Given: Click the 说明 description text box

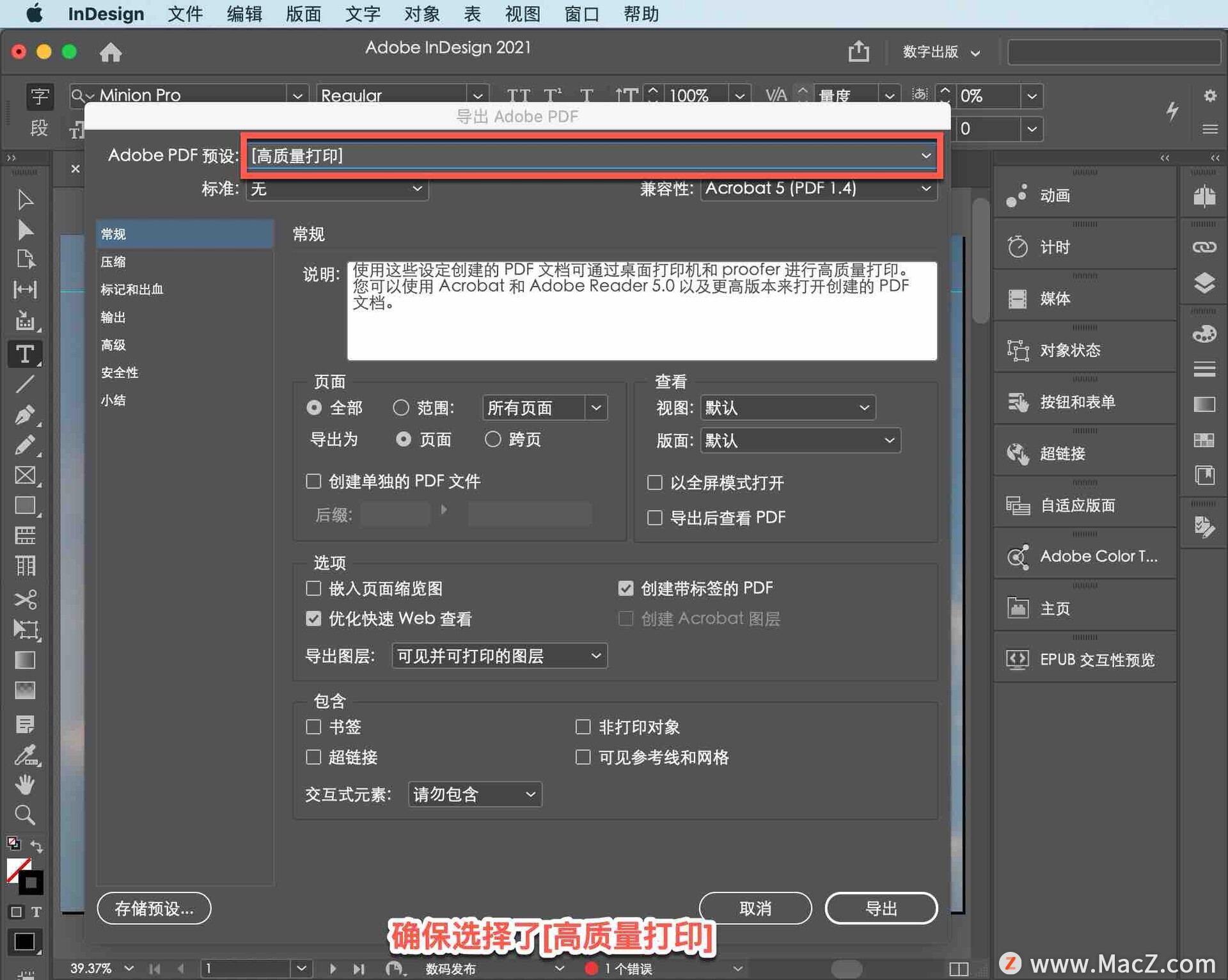Looking at the screenshot, I should point(642,310).
